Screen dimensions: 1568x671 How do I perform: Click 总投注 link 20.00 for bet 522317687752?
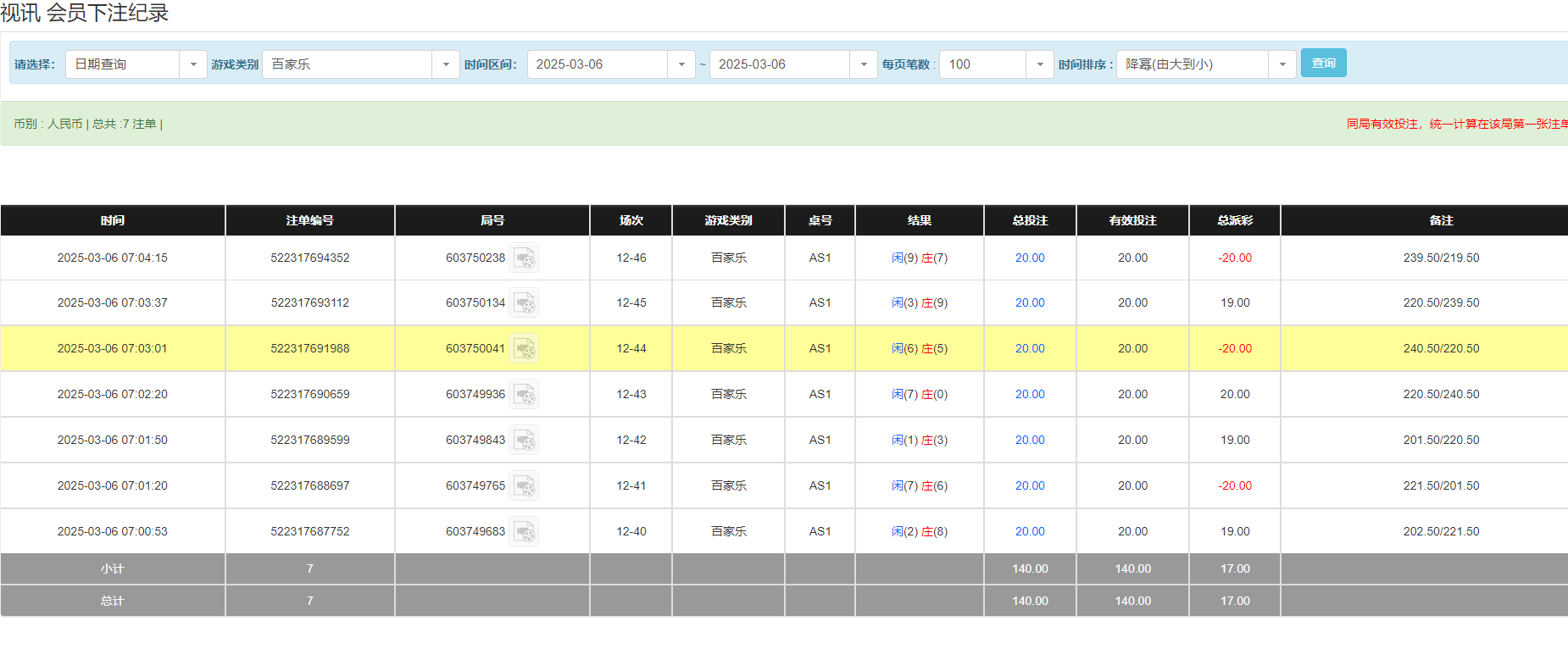click(x=1030, y=532)
